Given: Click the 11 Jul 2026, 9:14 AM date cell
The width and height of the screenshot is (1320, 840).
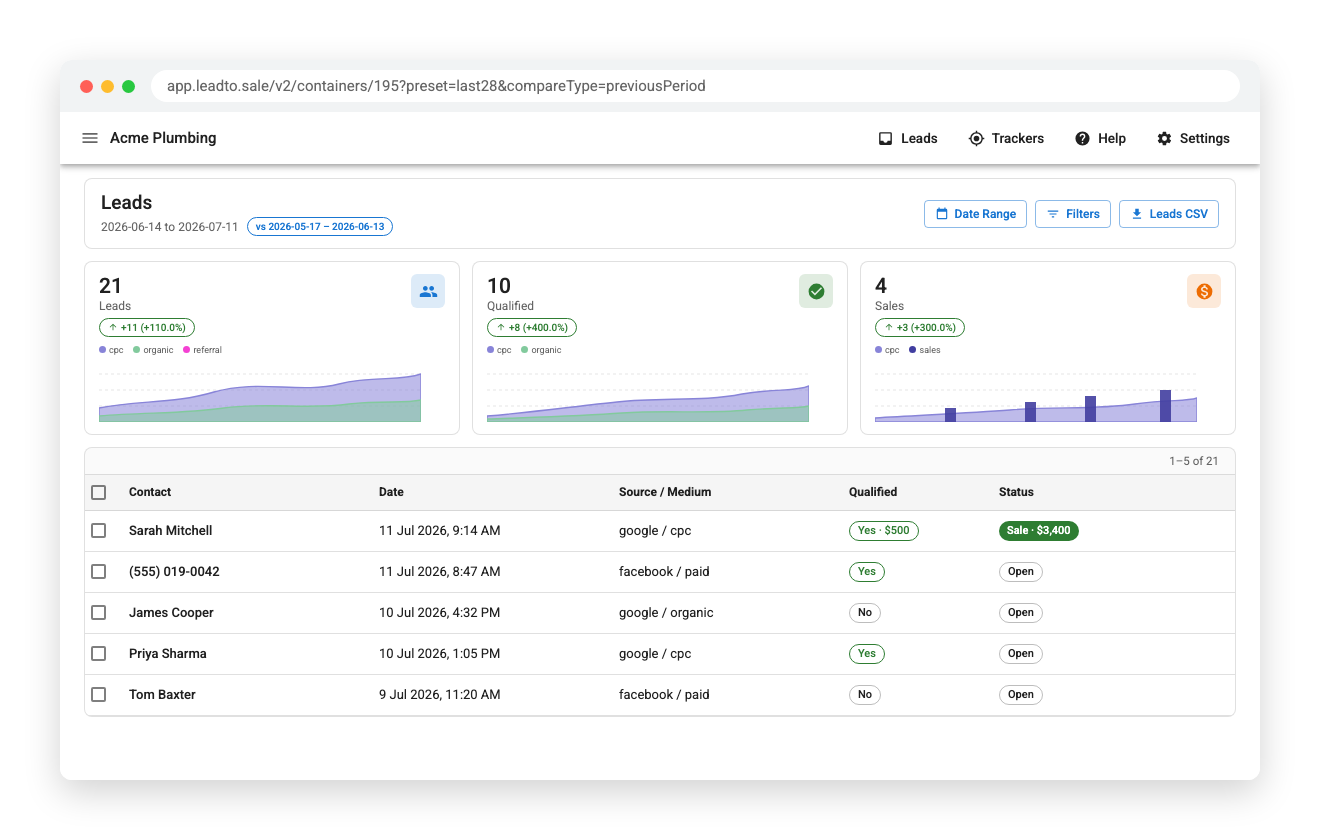Looking at the screenshot, I should click(440, 531).
